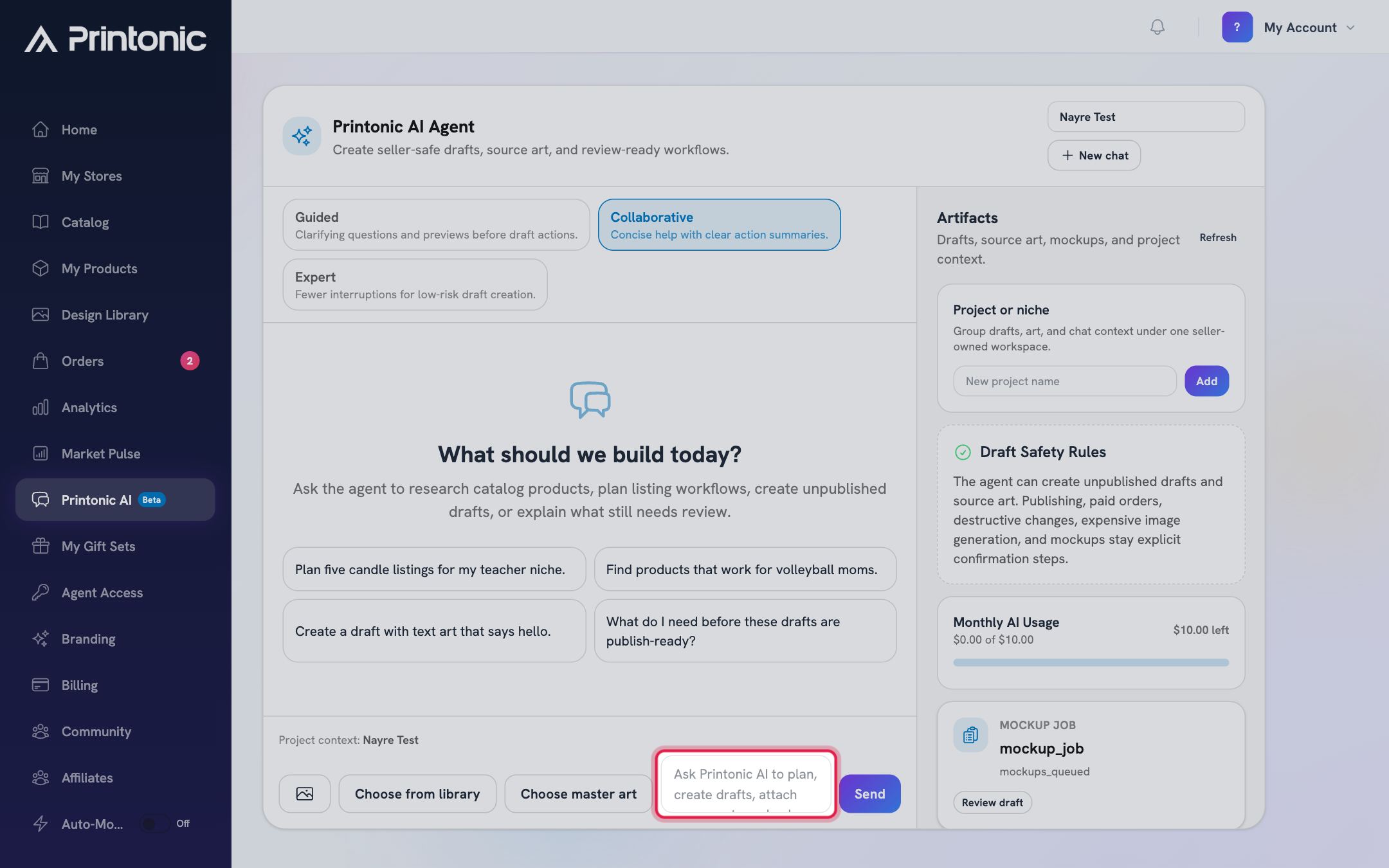Open Agent Access key icon
Image resolution: width=1389 pixels, height=868 pixels.
click(x=41, y=592)
